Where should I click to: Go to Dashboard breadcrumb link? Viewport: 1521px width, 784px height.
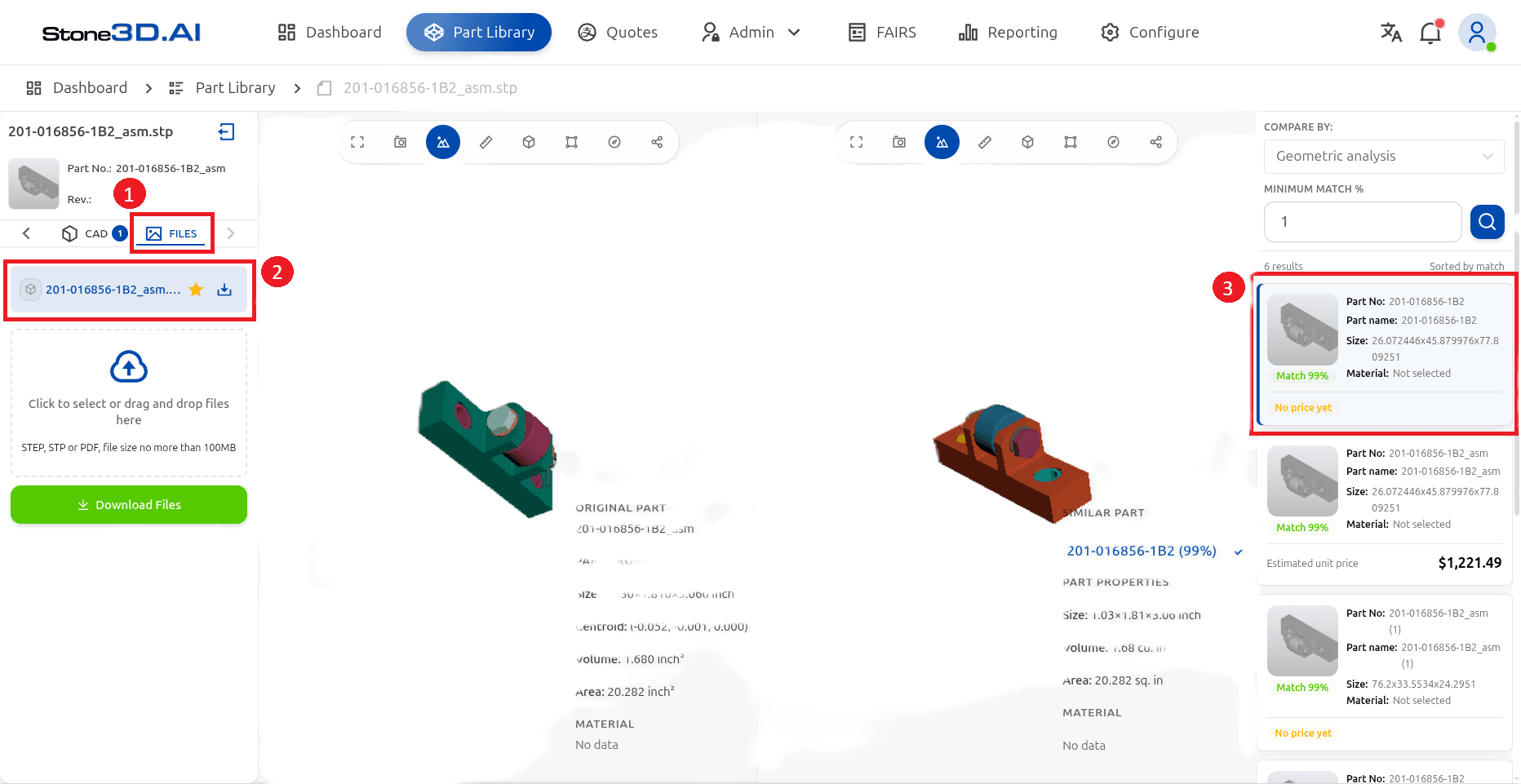77,88
